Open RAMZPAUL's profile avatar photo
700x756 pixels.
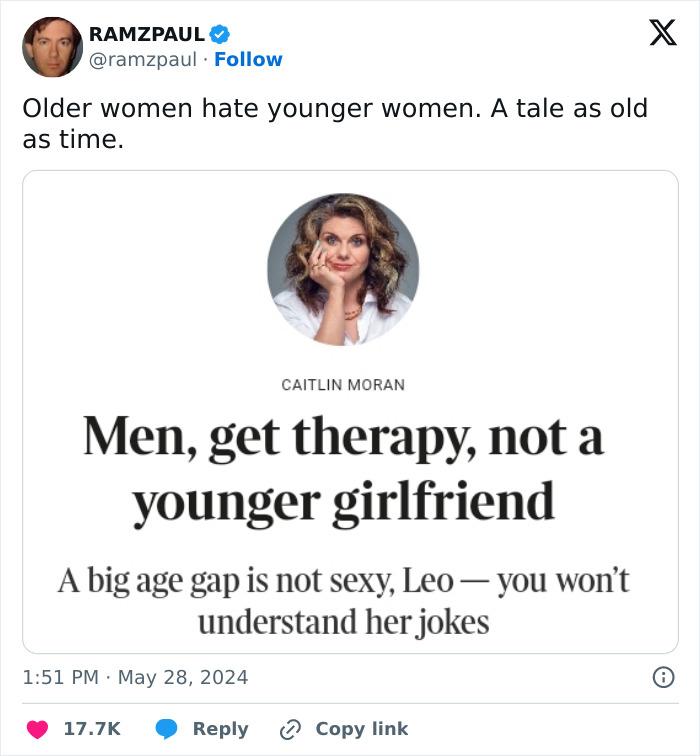click(x=52, y=47)
